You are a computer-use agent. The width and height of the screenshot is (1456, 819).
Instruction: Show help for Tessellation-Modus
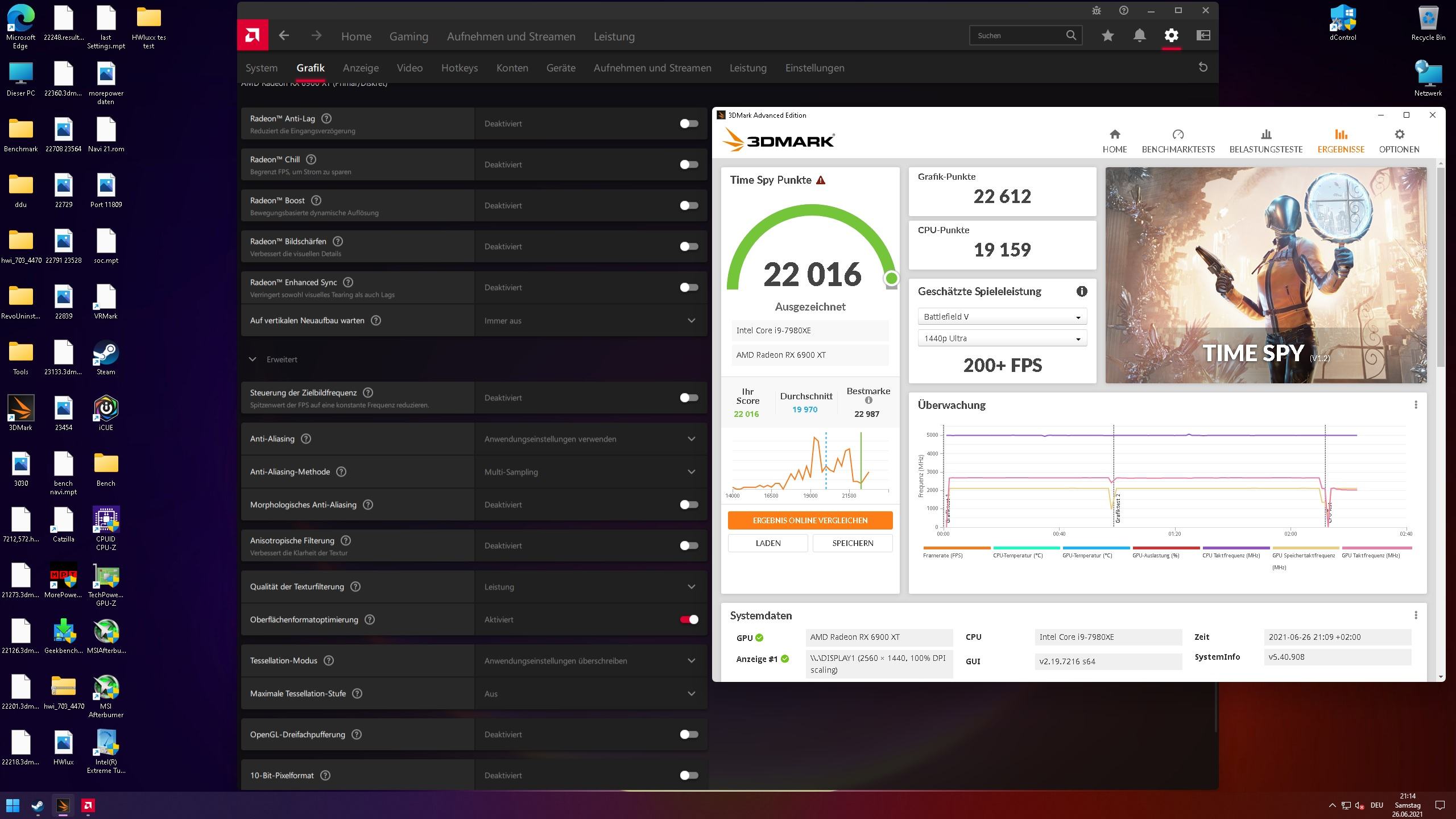tap(329, 660)
